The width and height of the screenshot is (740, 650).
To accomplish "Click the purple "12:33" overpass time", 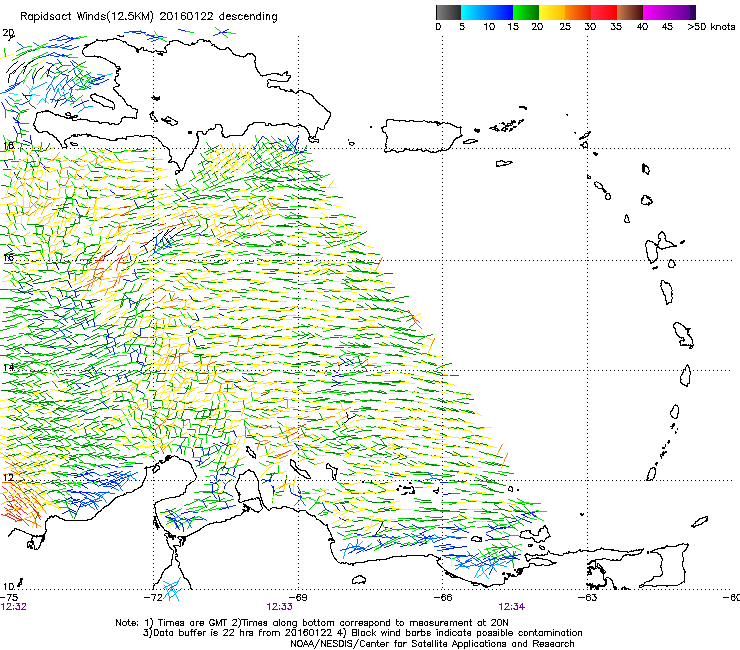I will [280, 607].
